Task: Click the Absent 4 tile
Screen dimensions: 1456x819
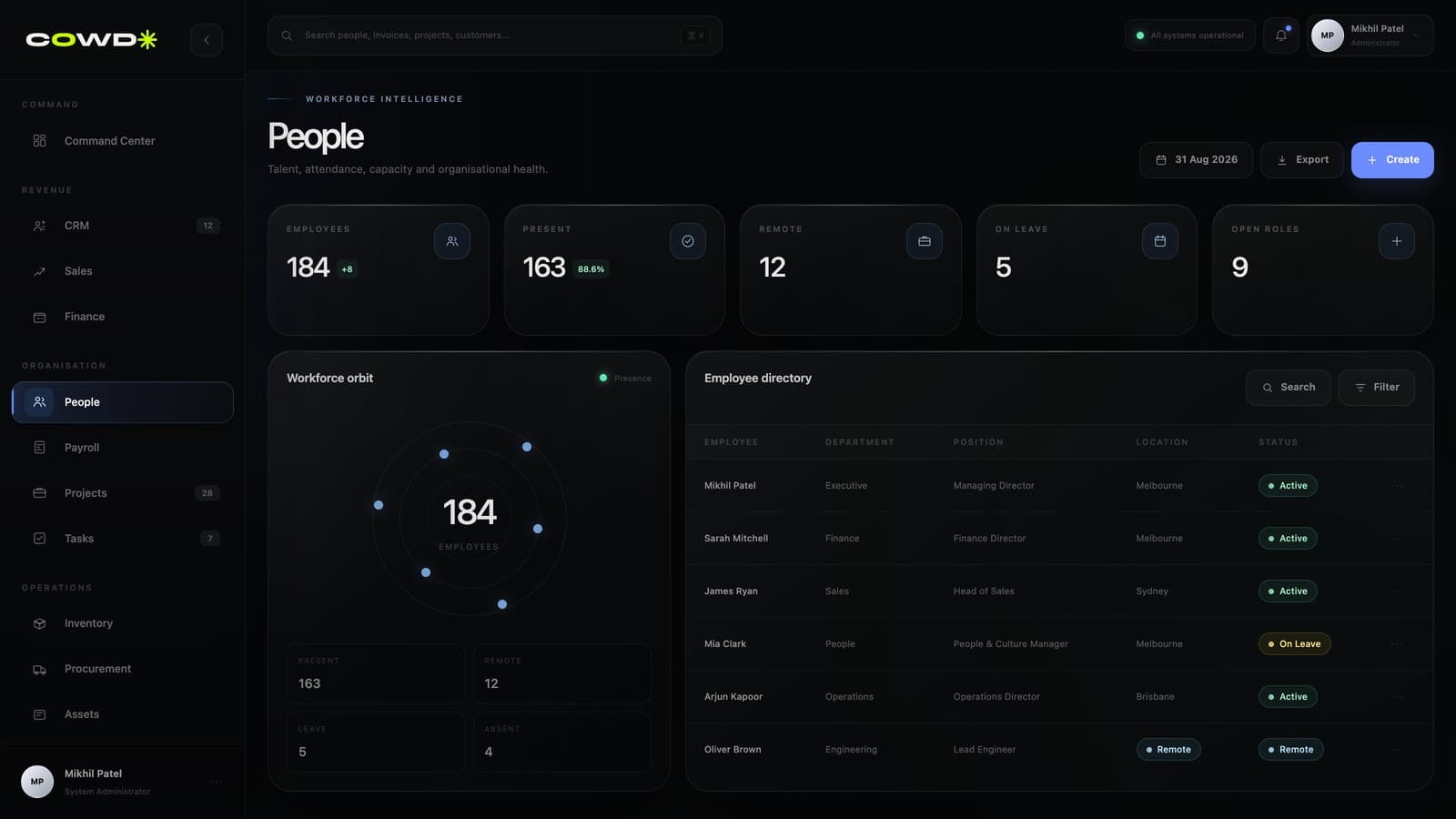Action: (x=562, y=743)
